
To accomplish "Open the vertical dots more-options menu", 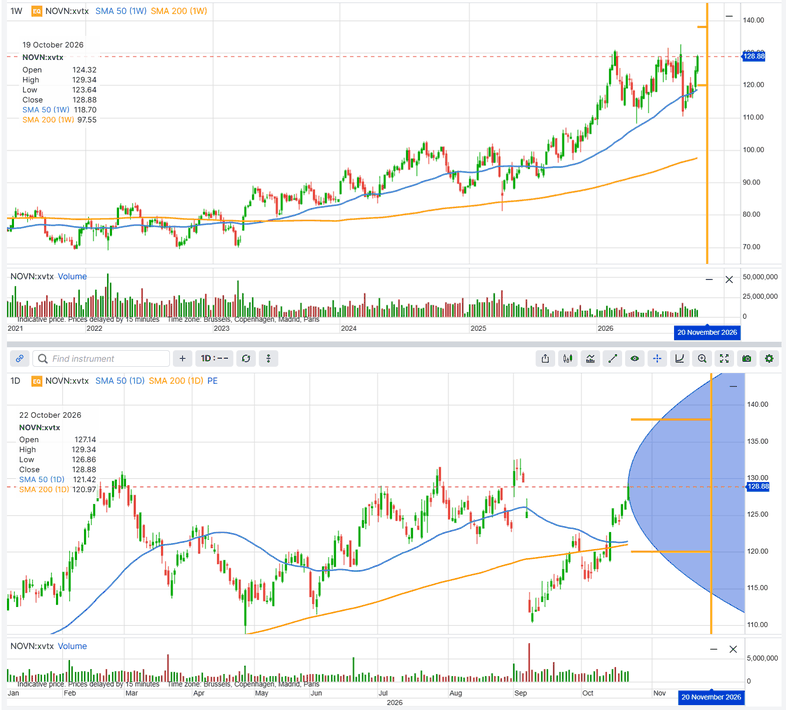I will [268, 359].
